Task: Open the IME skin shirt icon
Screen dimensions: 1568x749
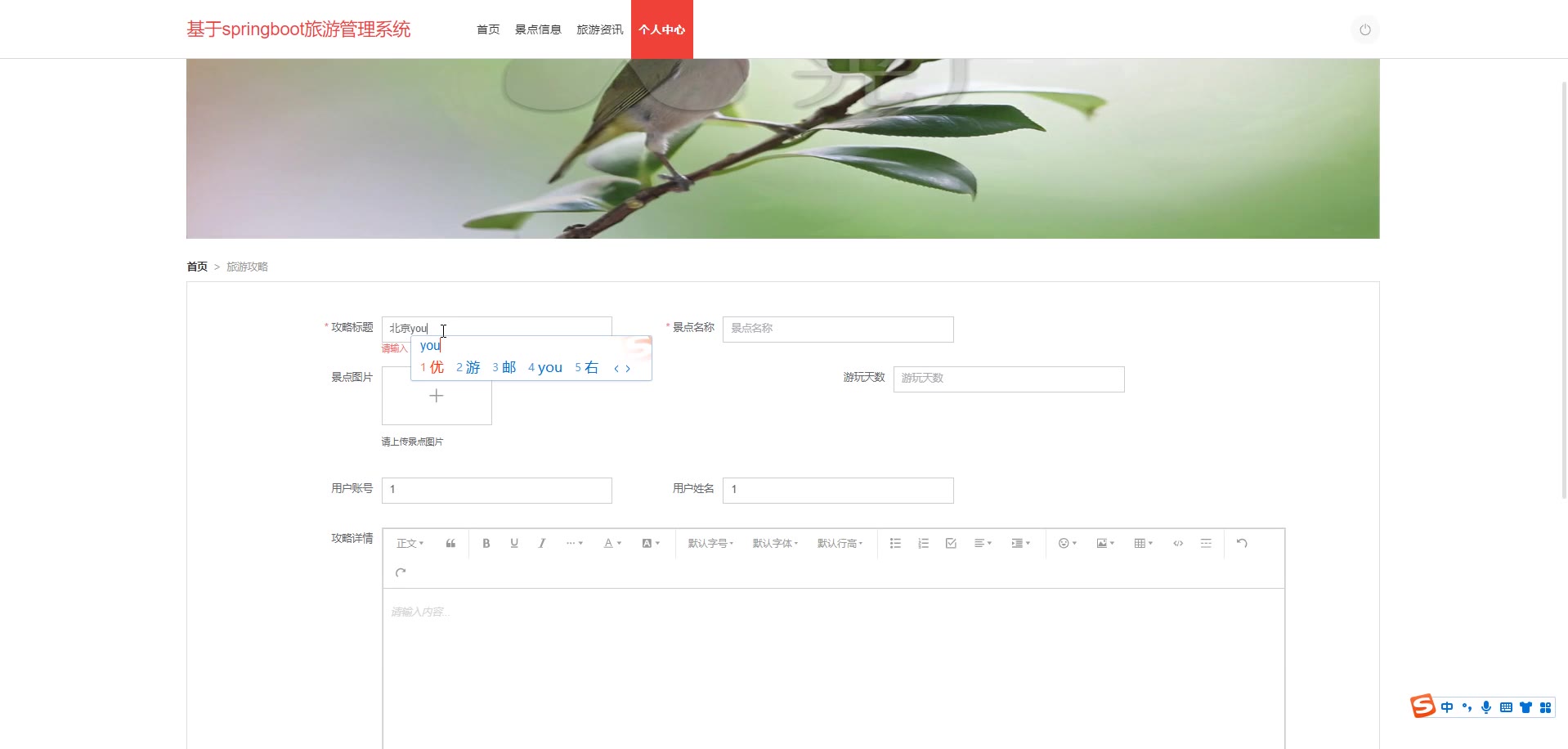Action: (x=1525, y=707)
